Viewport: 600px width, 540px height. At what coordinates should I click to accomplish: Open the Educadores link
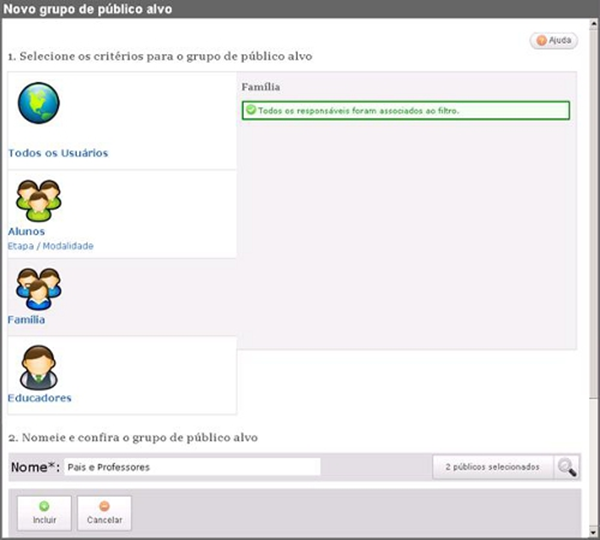coord(39,398)
